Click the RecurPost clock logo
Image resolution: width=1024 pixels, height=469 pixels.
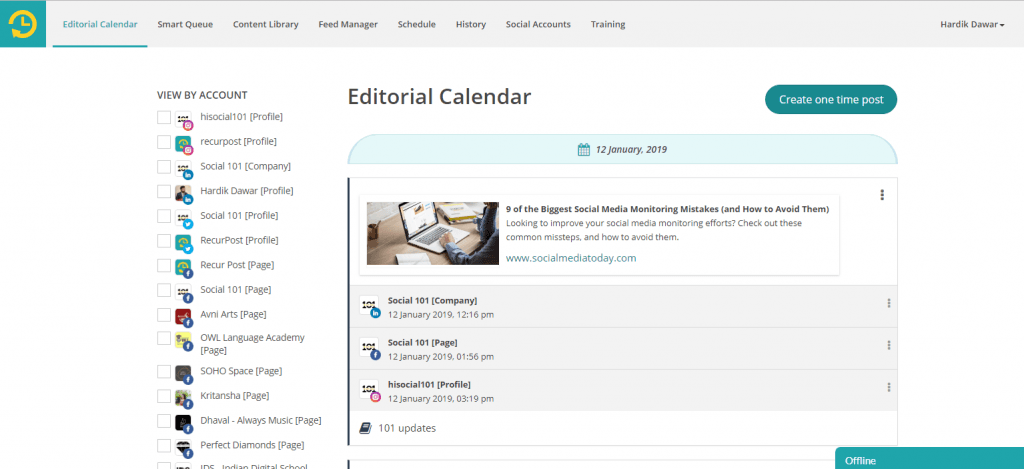pos(23,24)
